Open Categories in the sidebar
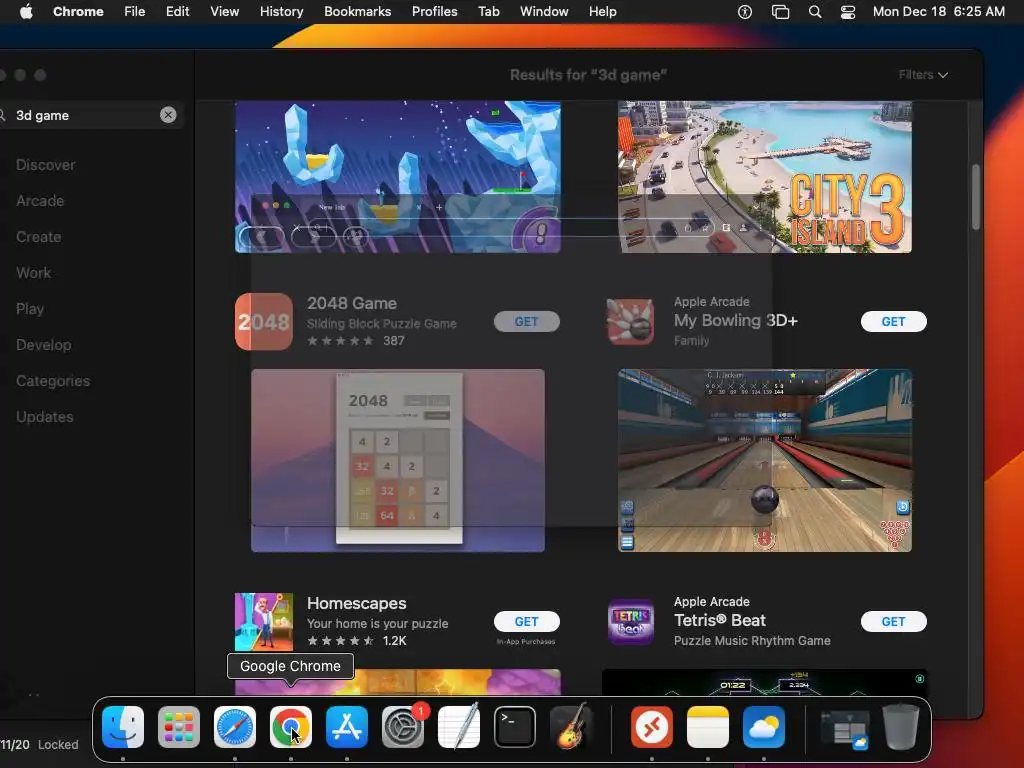The height and width of the screenshot is (768, 1024). coord(53,381)
